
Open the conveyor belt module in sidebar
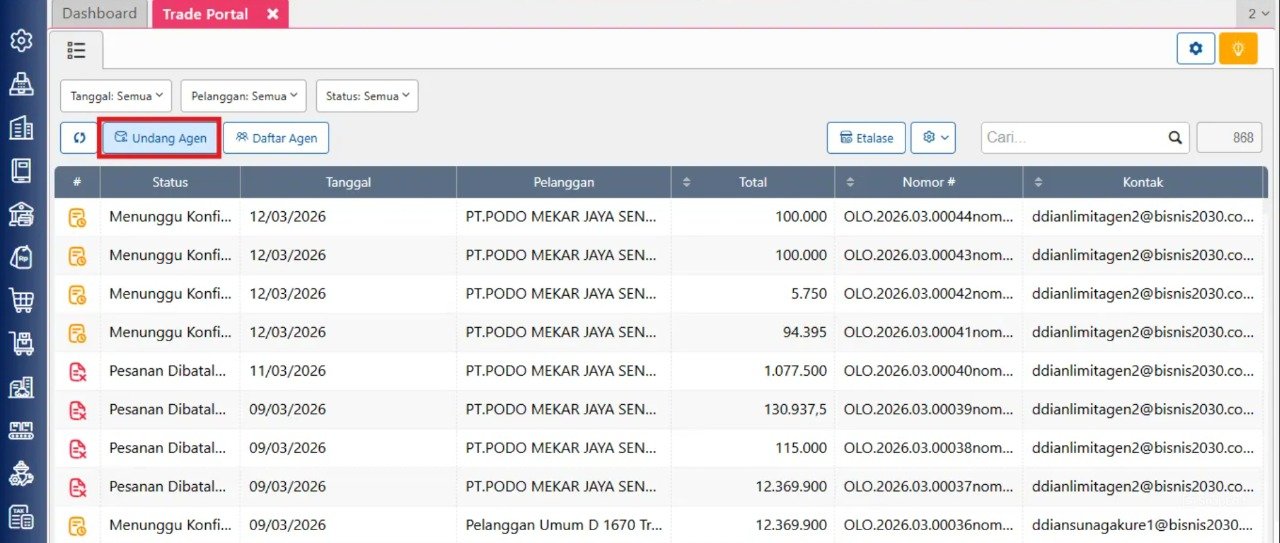click(x=21, y=430)
